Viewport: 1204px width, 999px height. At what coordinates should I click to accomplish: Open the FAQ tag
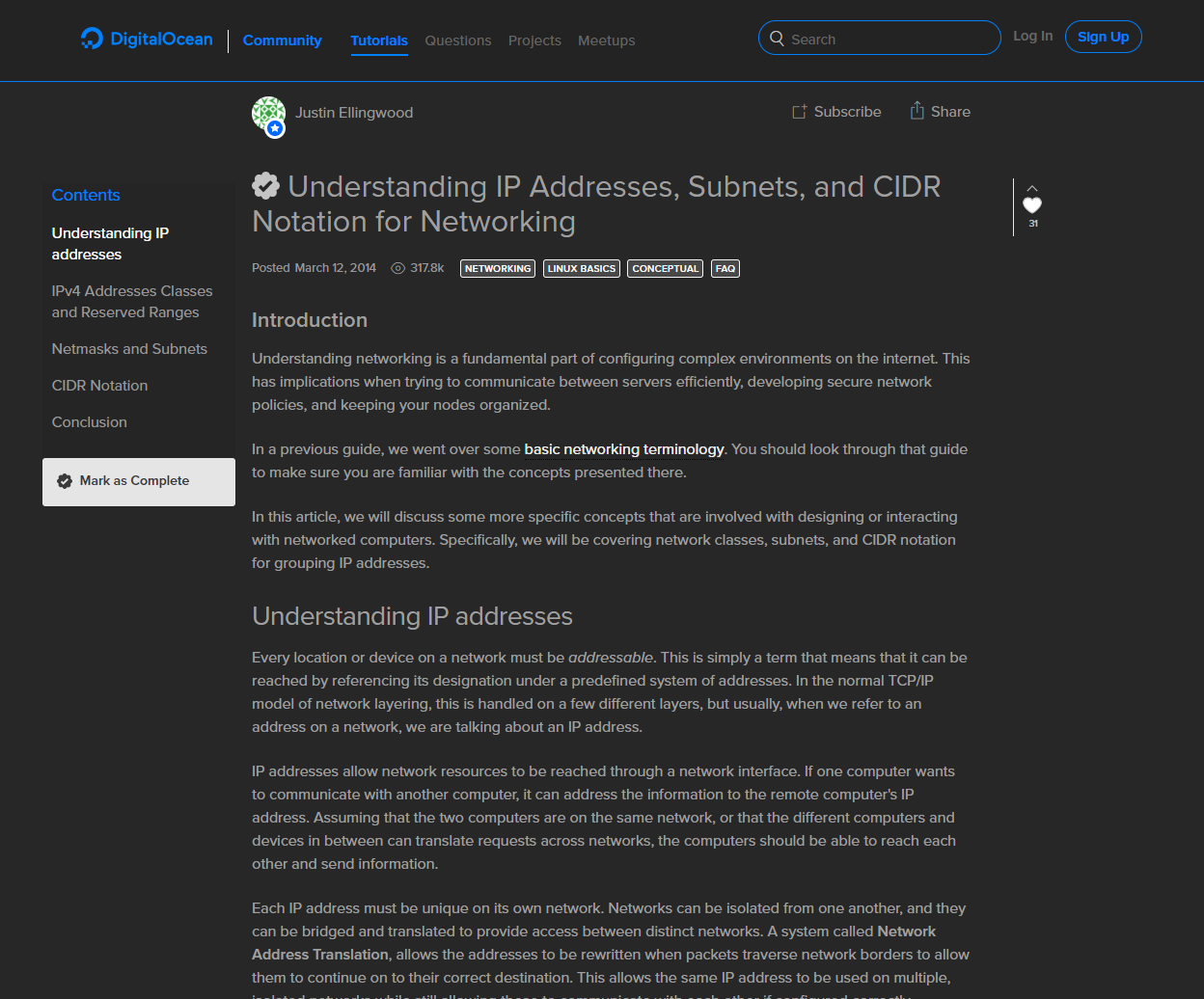point(725,269)
